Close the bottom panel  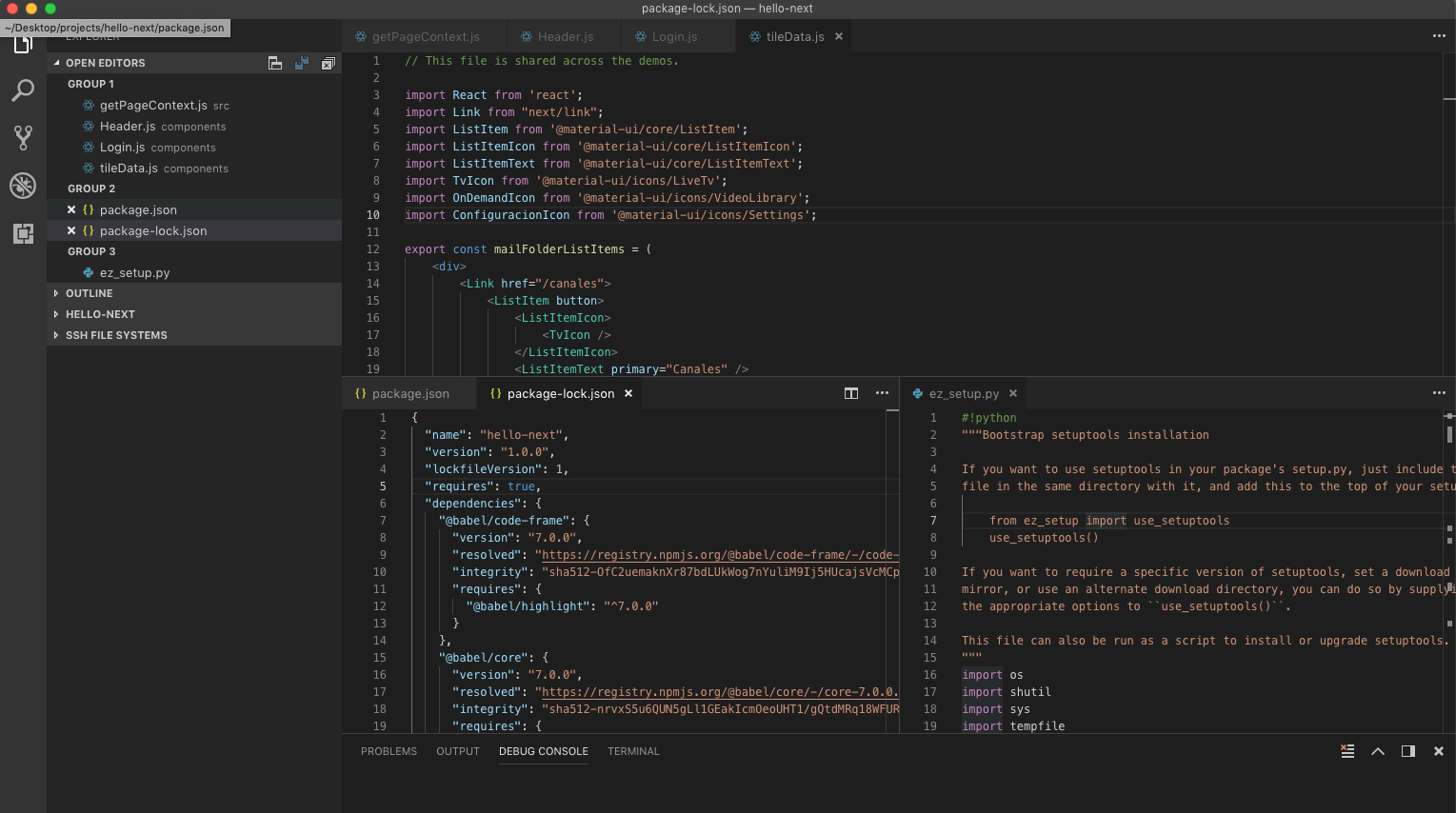[x=1439, y=751]
